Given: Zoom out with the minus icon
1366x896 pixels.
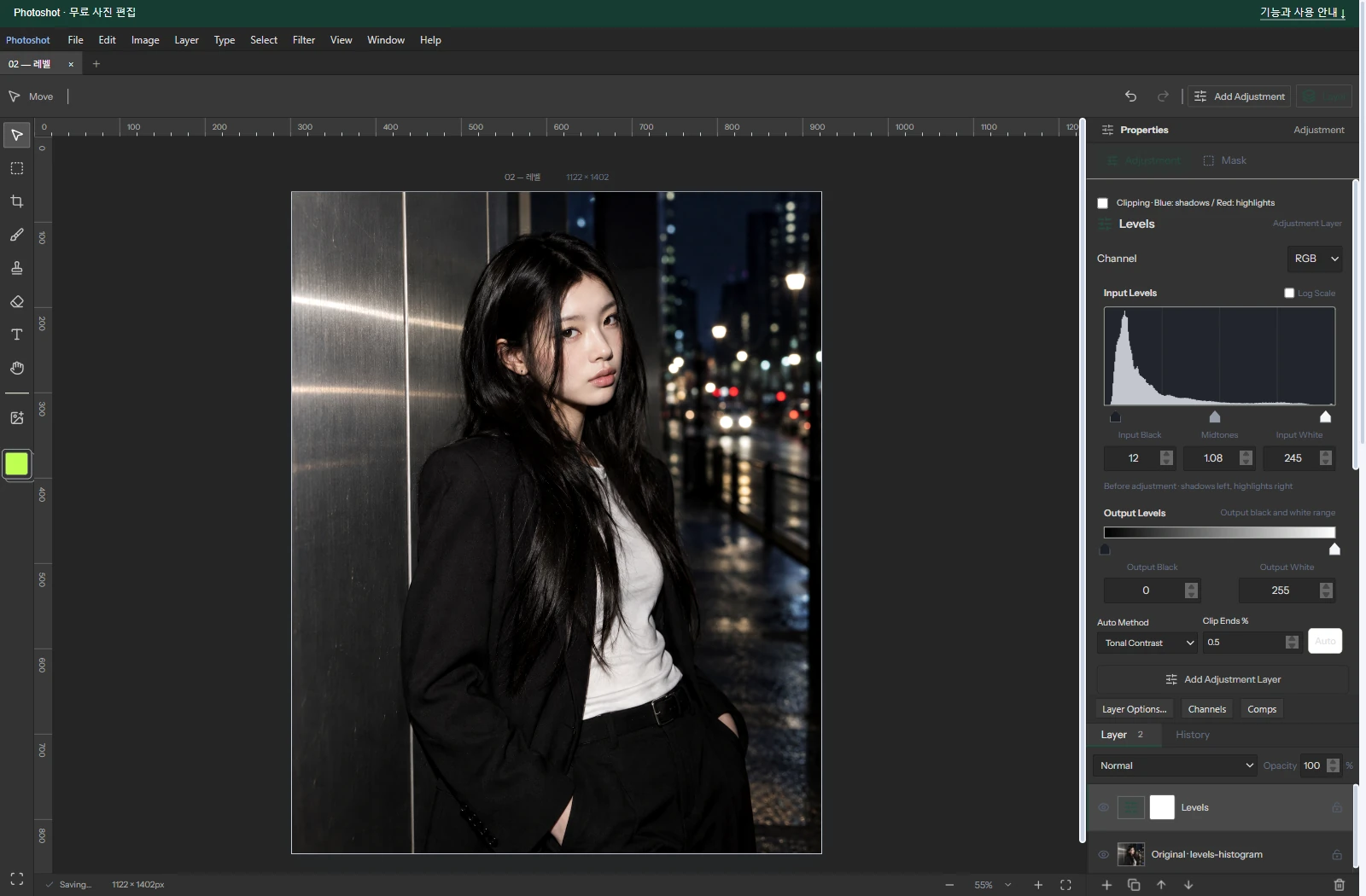Looking at the screenshot, I should (949, 885).
